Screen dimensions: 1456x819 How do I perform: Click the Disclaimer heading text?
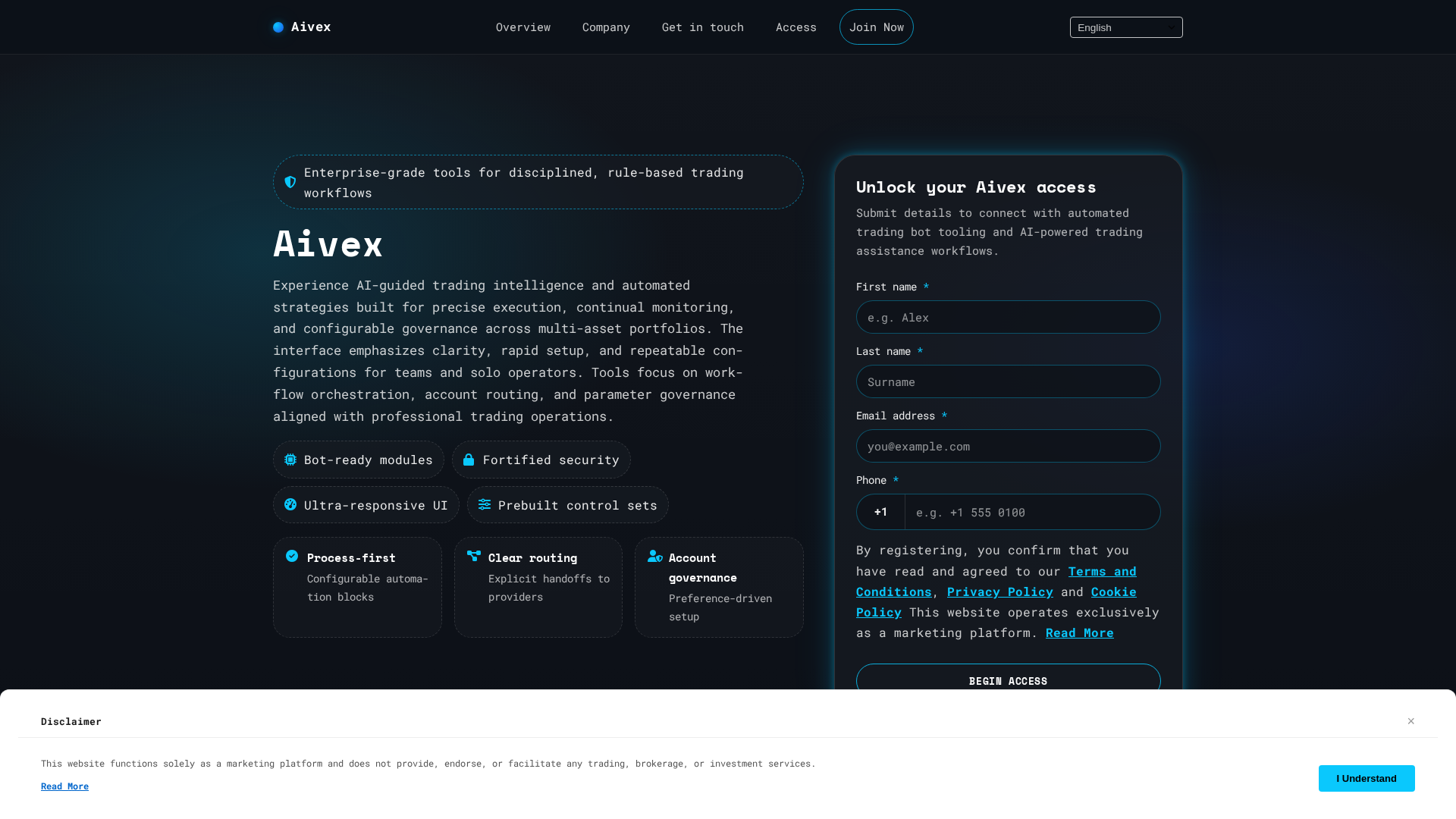(71, 721)
